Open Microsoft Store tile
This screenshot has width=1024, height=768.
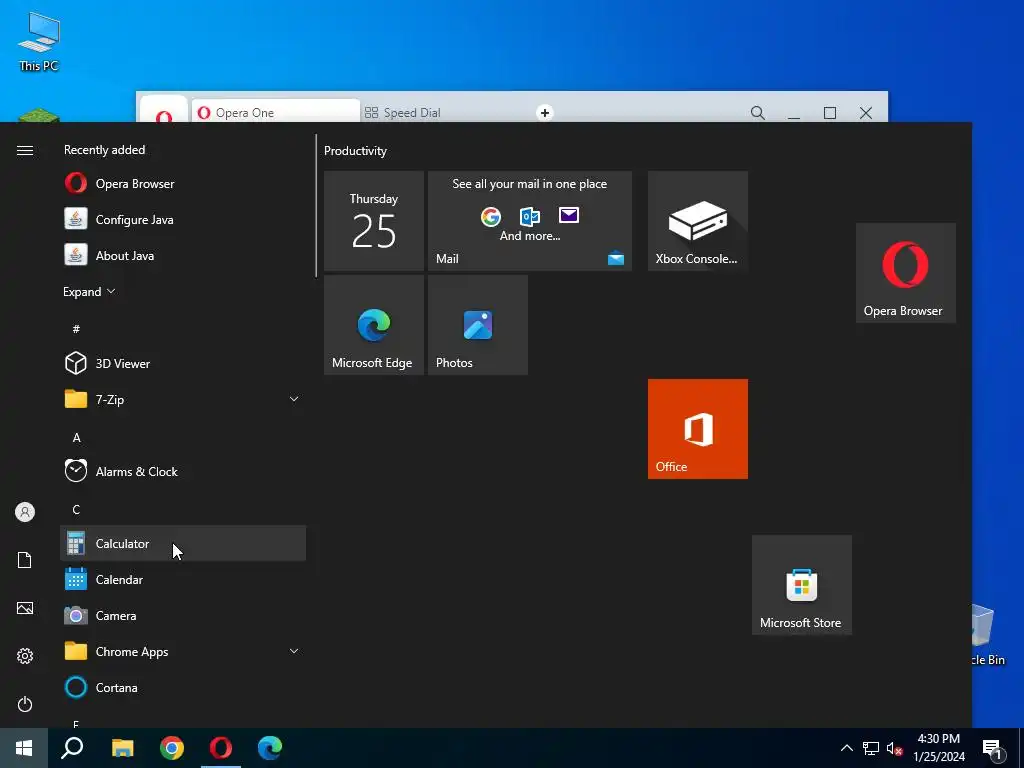(x=801, y=584)
